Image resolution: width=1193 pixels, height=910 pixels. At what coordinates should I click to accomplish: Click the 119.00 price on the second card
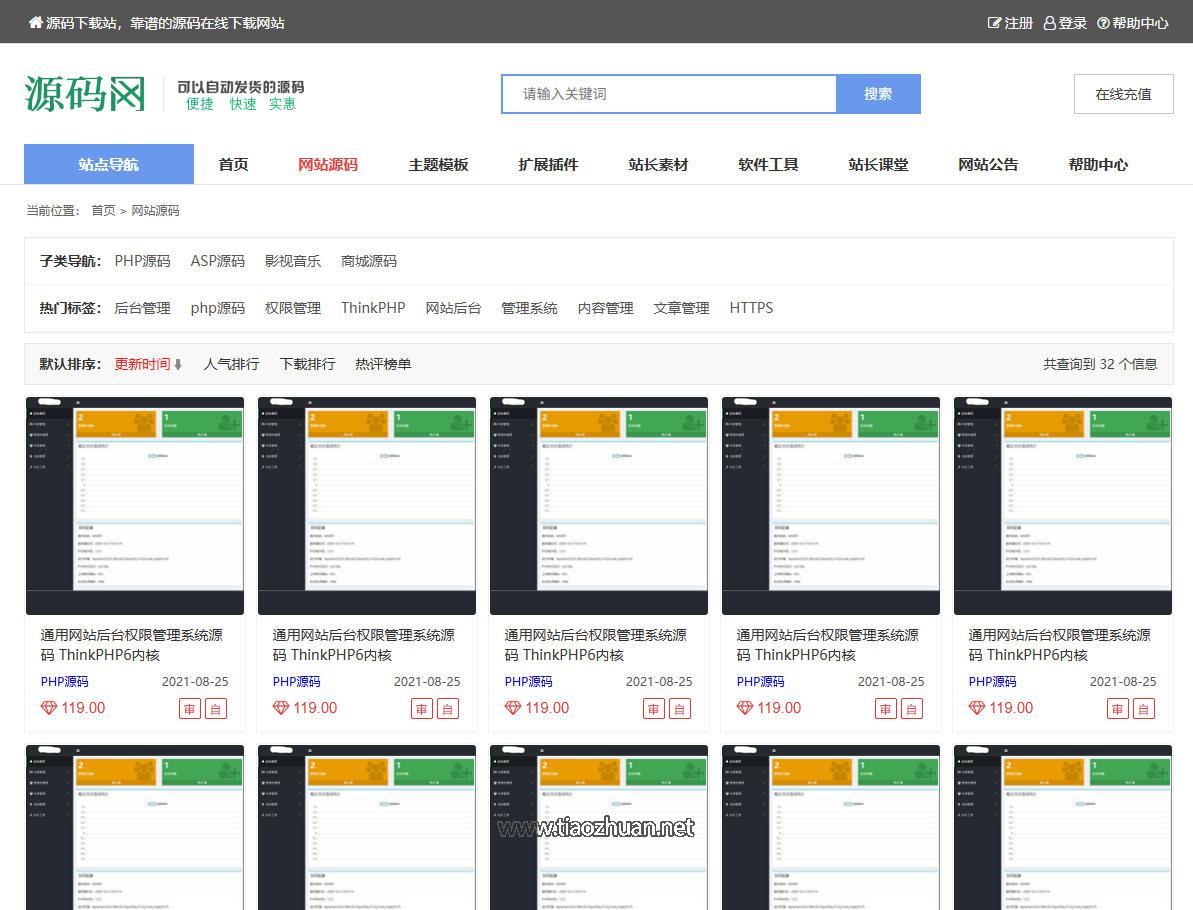[x=315, y=708]
